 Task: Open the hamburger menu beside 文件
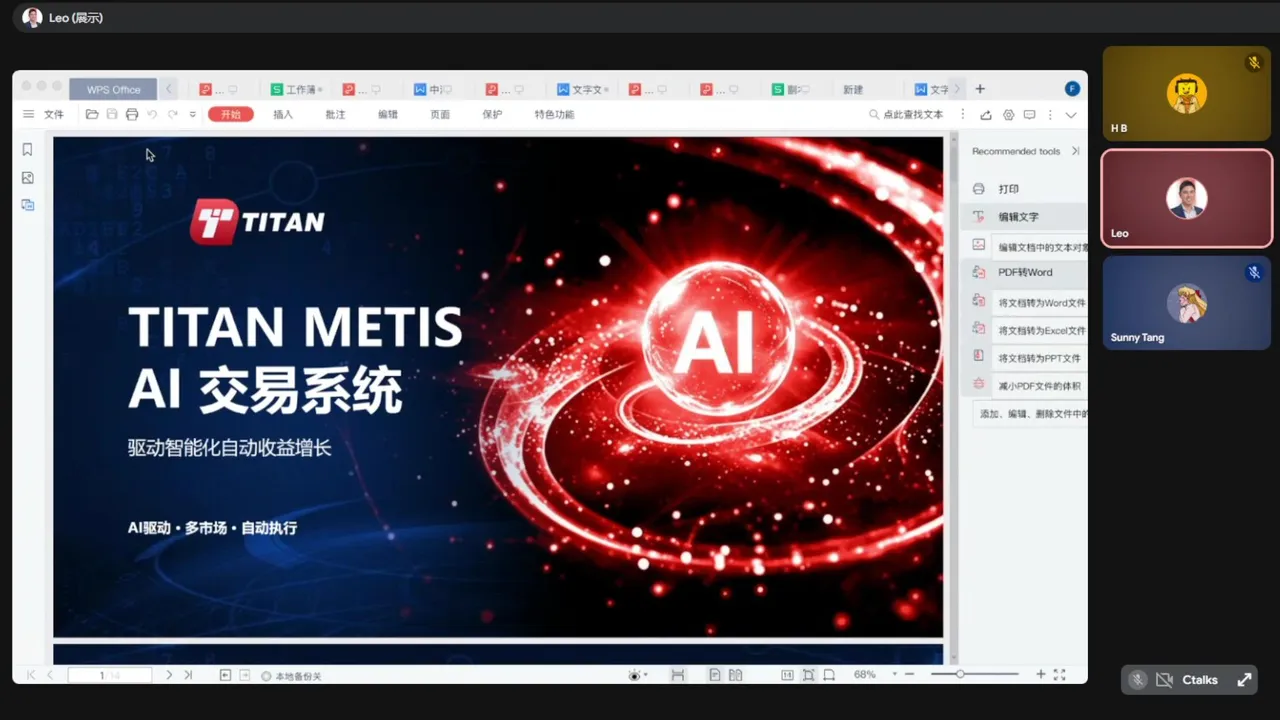[x=29, y=115]
